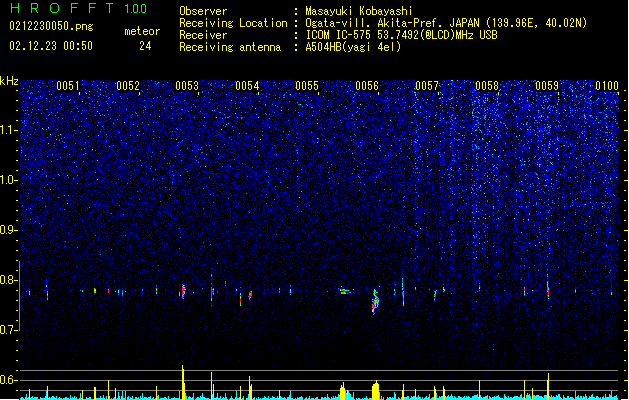Click the tallest yellow power spike near 0053
Screen dimensions: 629x400
183,382
